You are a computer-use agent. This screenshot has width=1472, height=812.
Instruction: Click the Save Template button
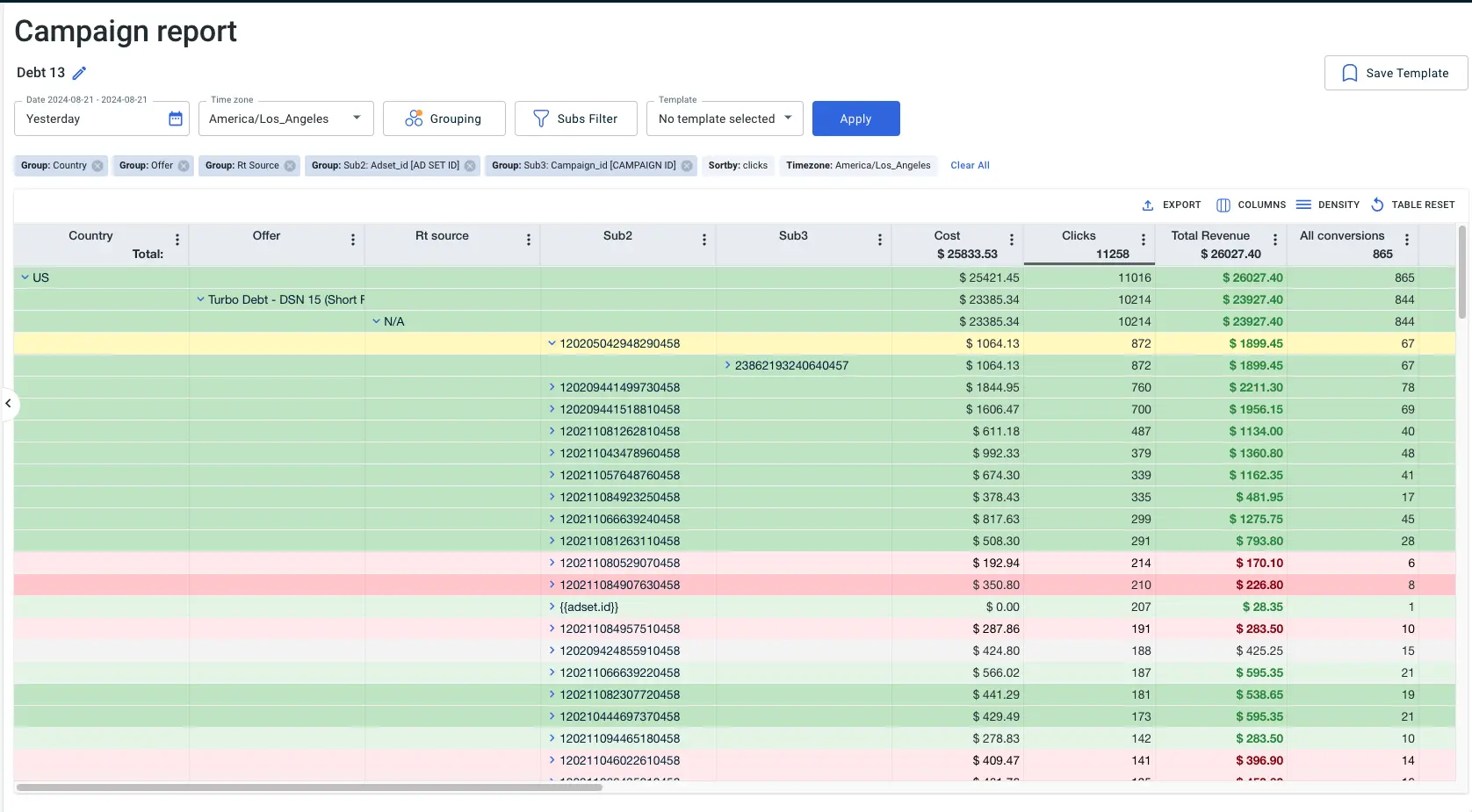[1396, 73]
